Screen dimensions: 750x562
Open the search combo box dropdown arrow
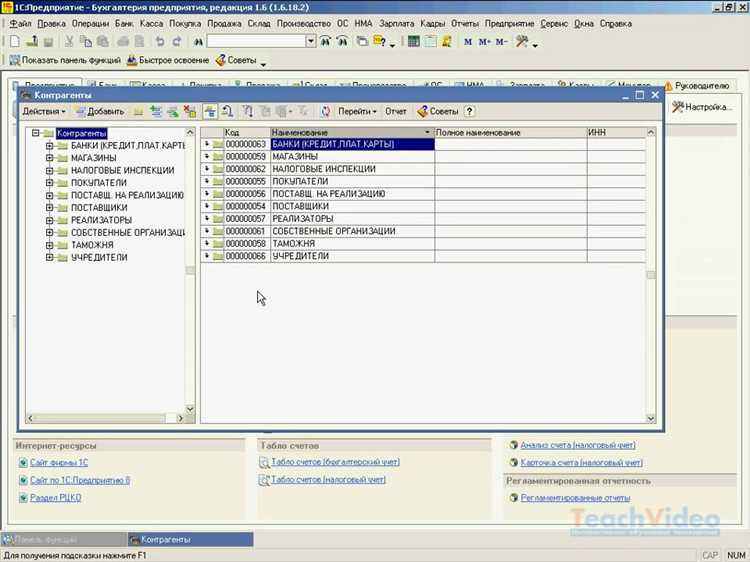[x=311, y=42]
